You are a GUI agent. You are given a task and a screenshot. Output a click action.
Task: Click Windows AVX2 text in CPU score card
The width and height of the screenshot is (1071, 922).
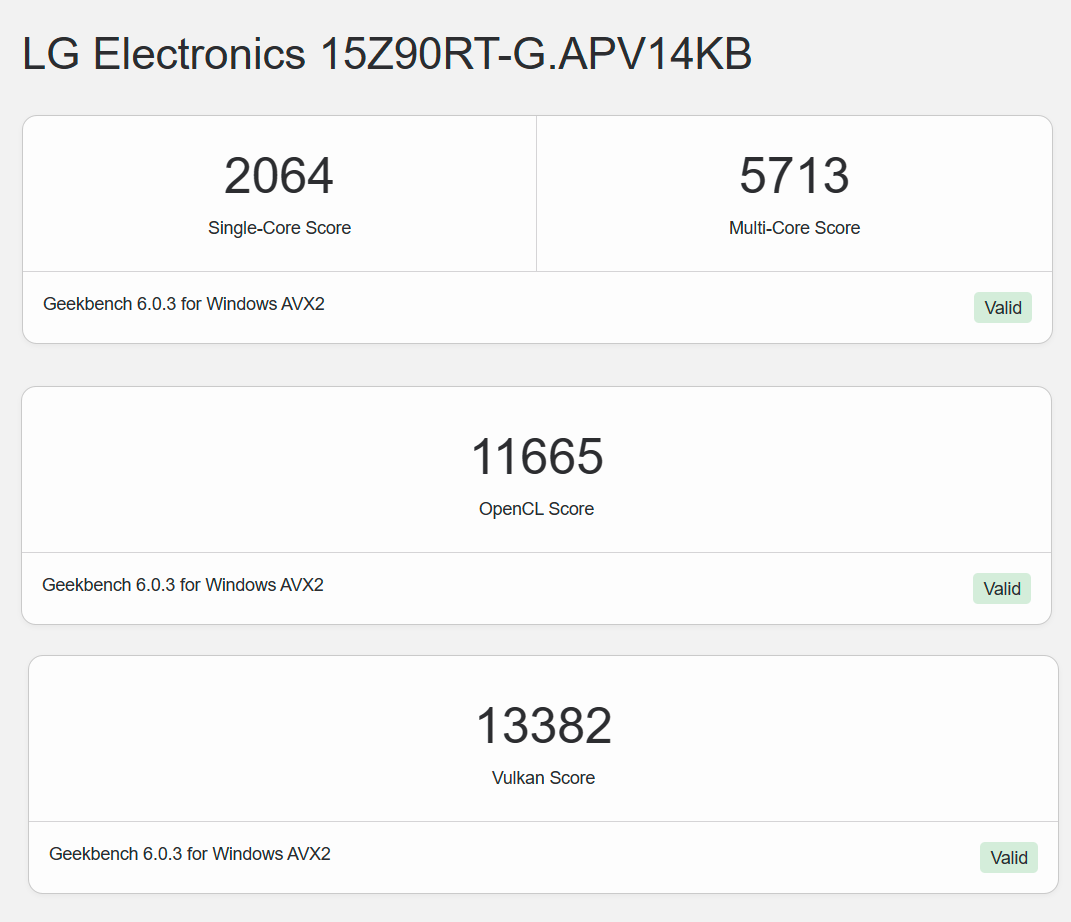[x=265, y=304]
